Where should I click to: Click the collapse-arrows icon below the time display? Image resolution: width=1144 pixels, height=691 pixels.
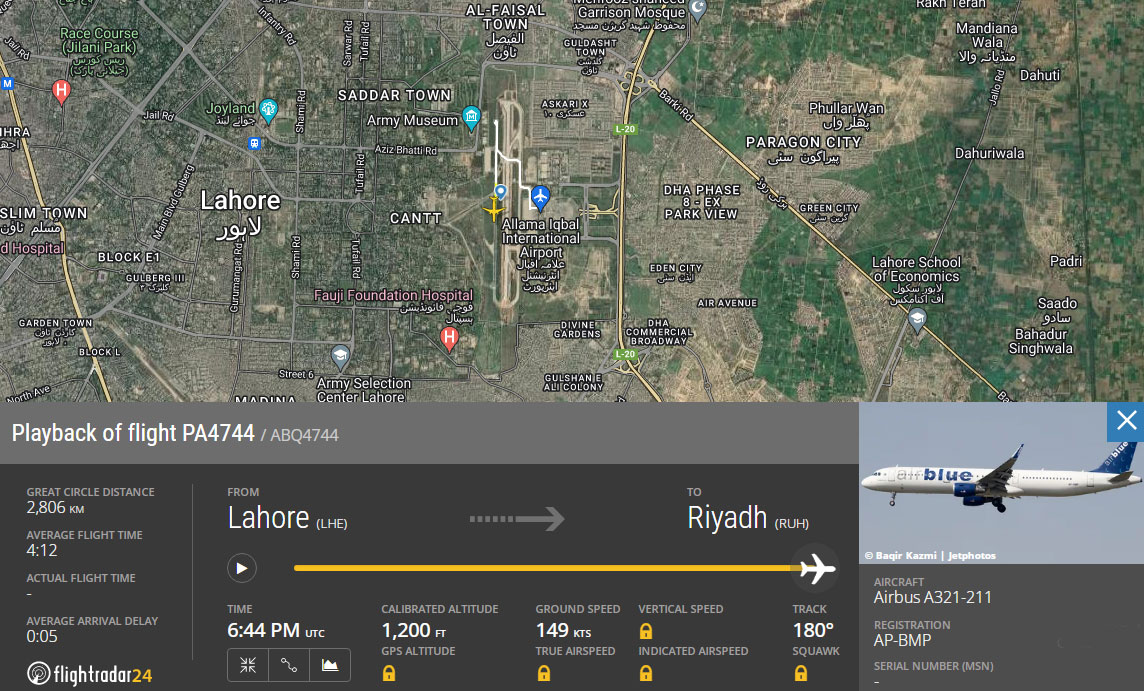[x=248, y=665]
